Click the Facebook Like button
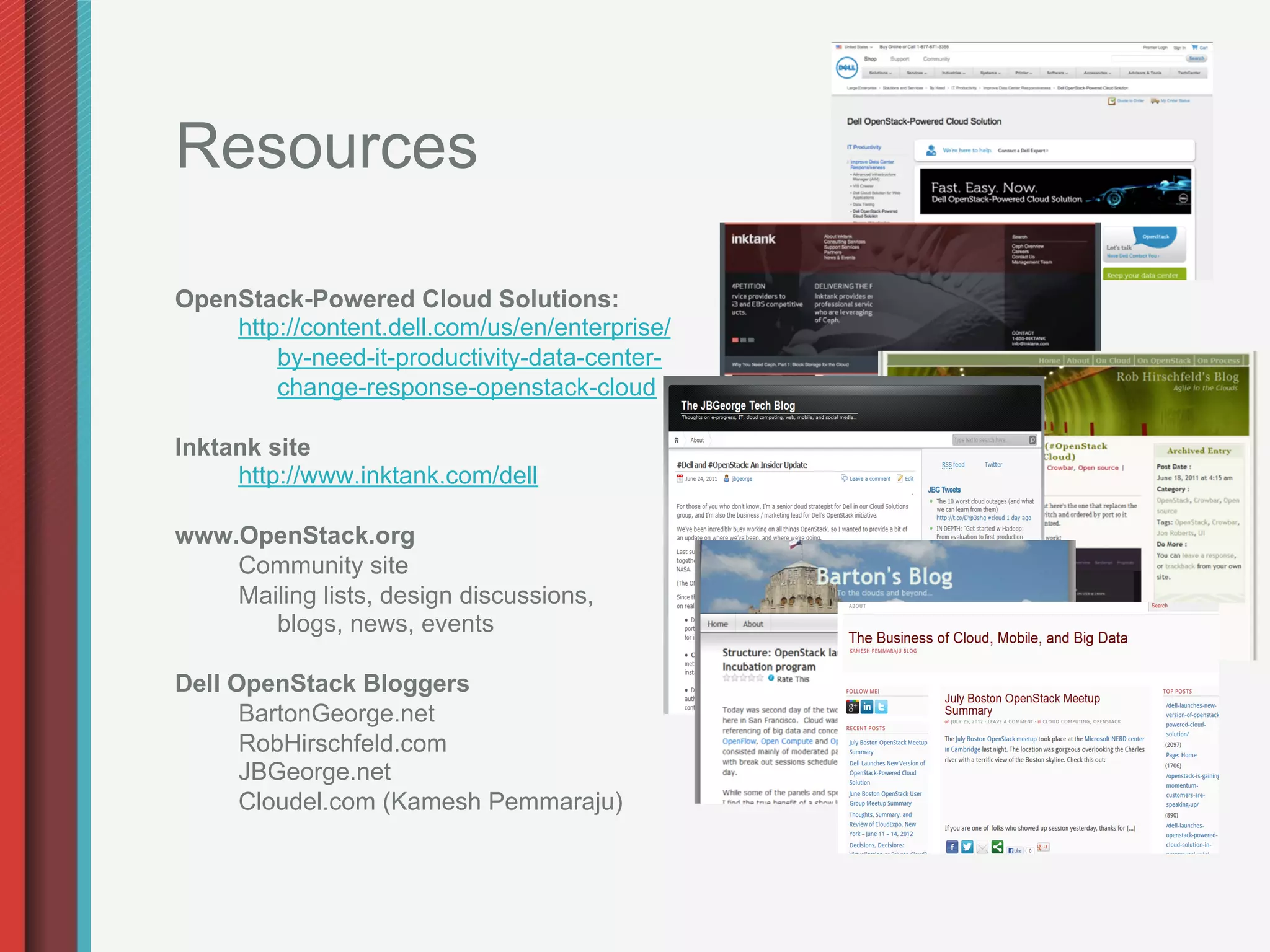This screenshot has width=1270, height=952. click(1015, 850)
